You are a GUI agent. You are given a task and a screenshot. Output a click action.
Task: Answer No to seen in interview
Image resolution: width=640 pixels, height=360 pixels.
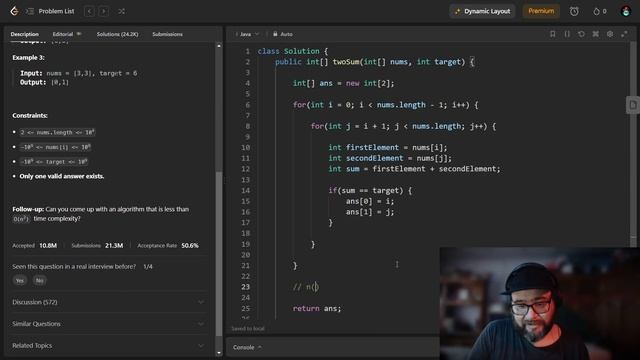(40, 280)
